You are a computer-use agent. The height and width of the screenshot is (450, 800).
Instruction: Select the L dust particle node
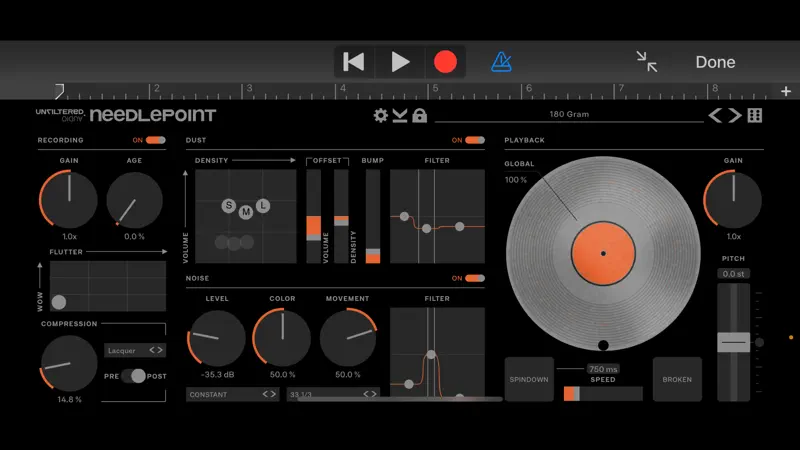(x=263, y=206)
